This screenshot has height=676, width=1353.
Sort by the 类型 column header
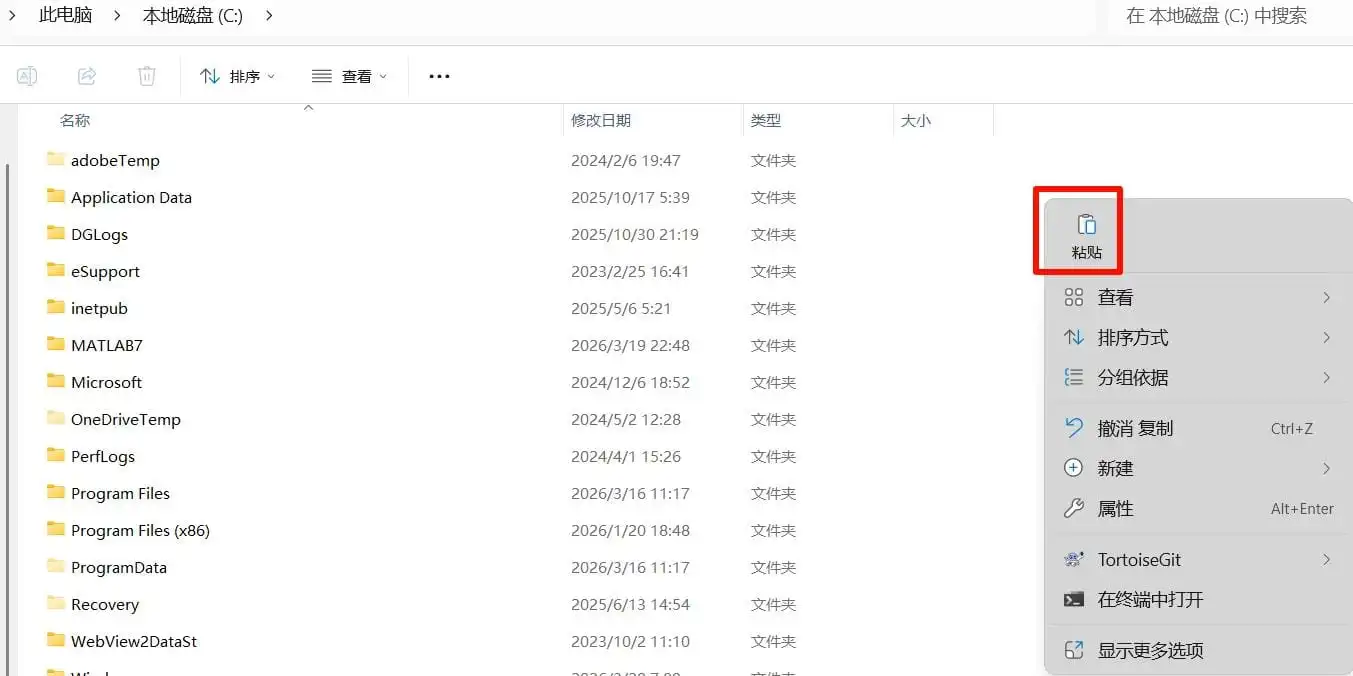pos(766,120)
